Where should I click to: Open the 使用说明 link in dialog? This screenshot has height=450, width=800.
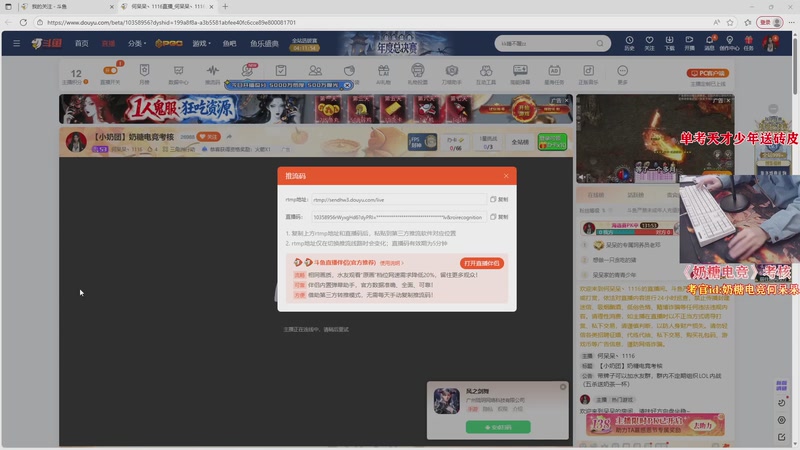click(391, 263)
